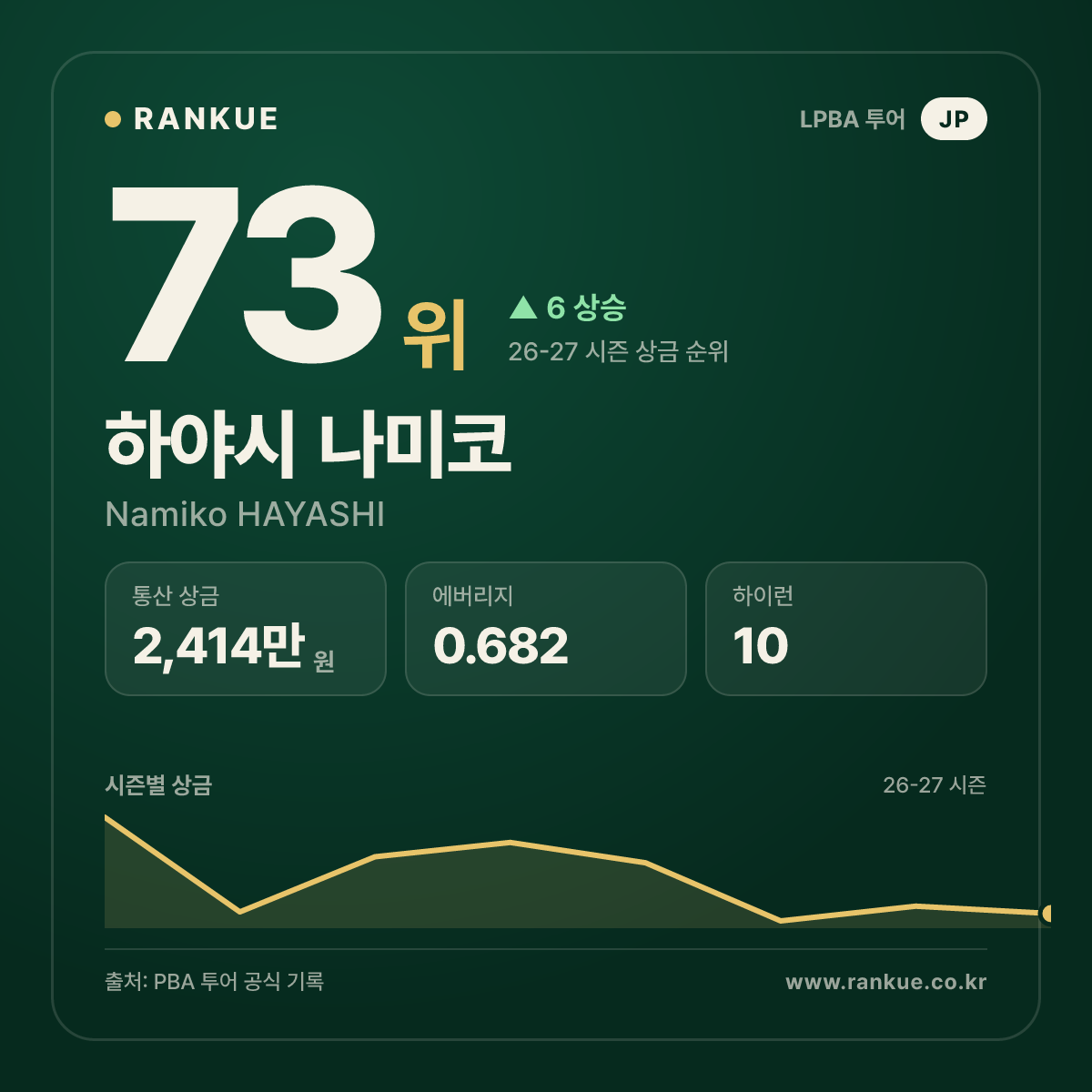Open the 에버리지 stat card

click(x=546, y=629)
